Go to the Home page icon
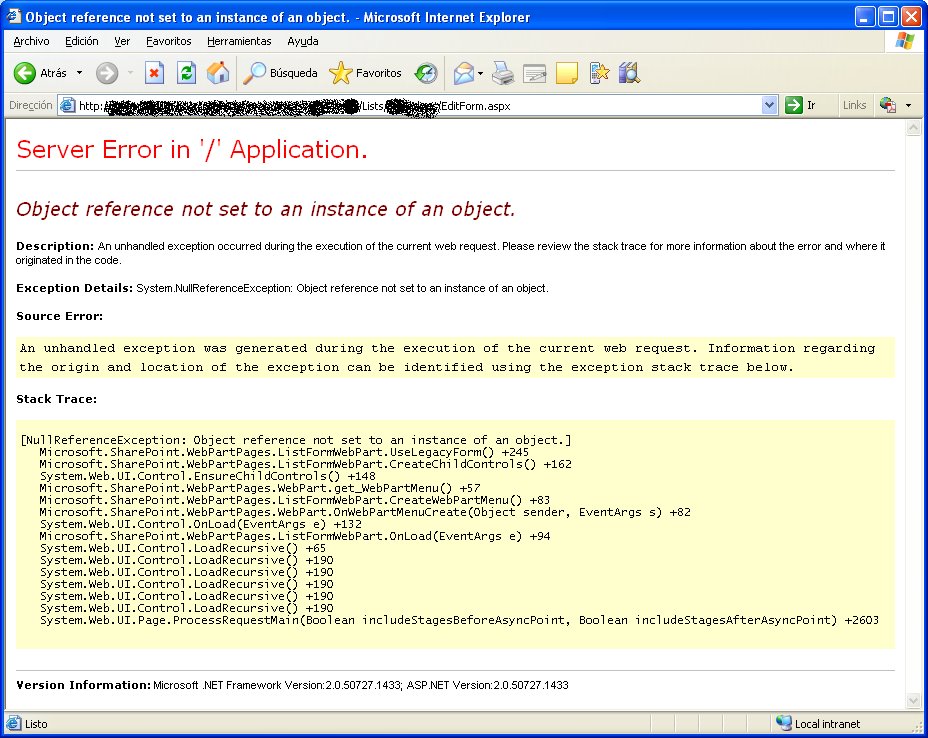This screenshot has width=928, height=738. point(218,73)
